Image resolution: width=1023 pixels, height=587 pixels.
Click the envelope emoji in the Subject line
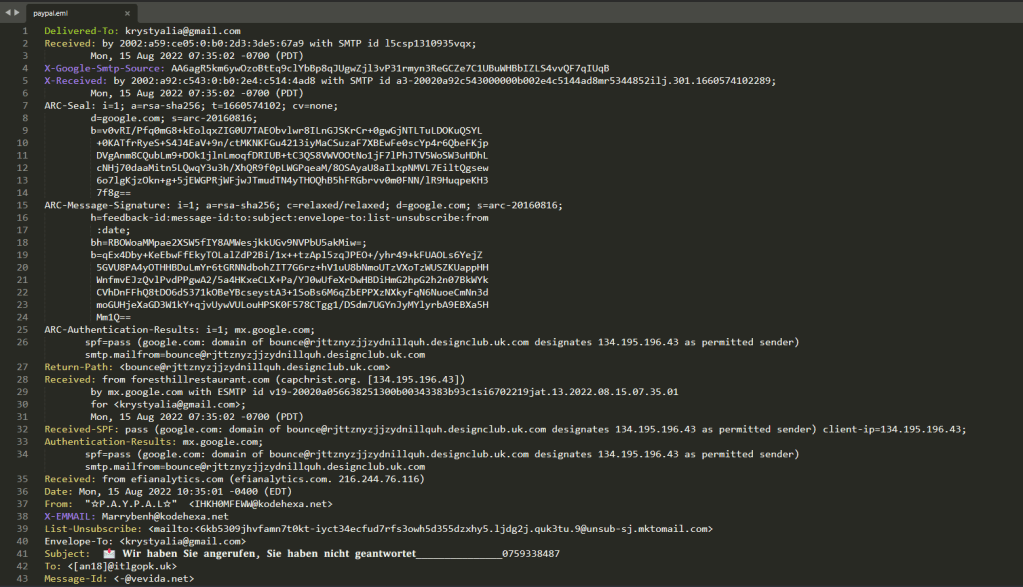pos(109,553)
